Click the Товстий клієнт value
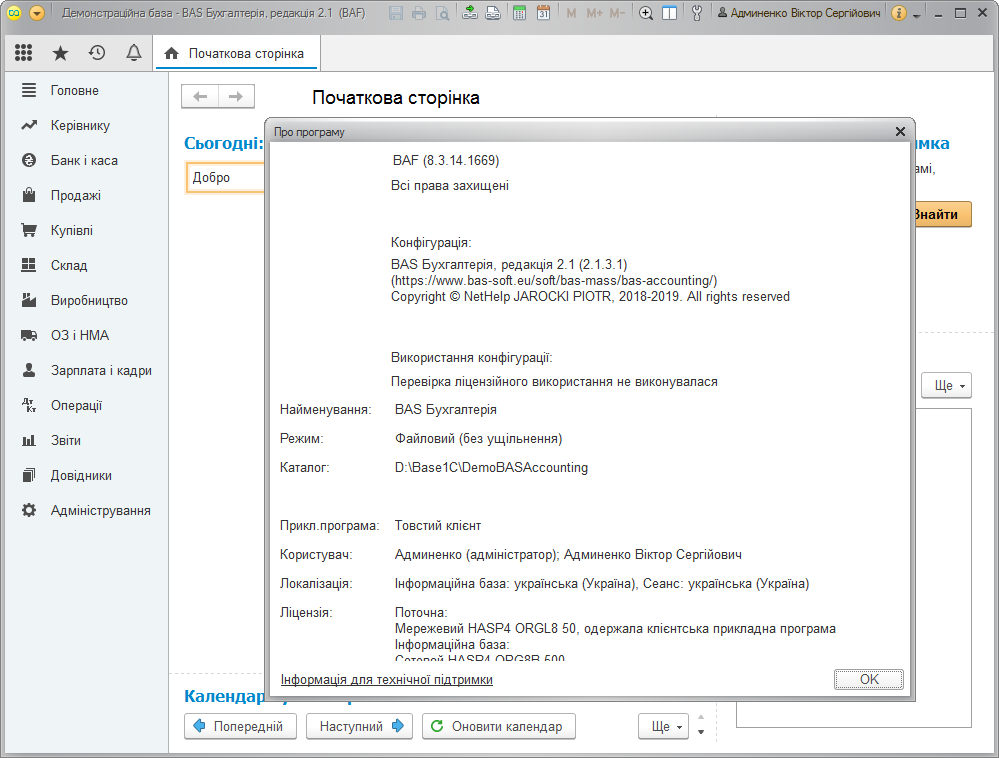 click(x=438, y=526)
